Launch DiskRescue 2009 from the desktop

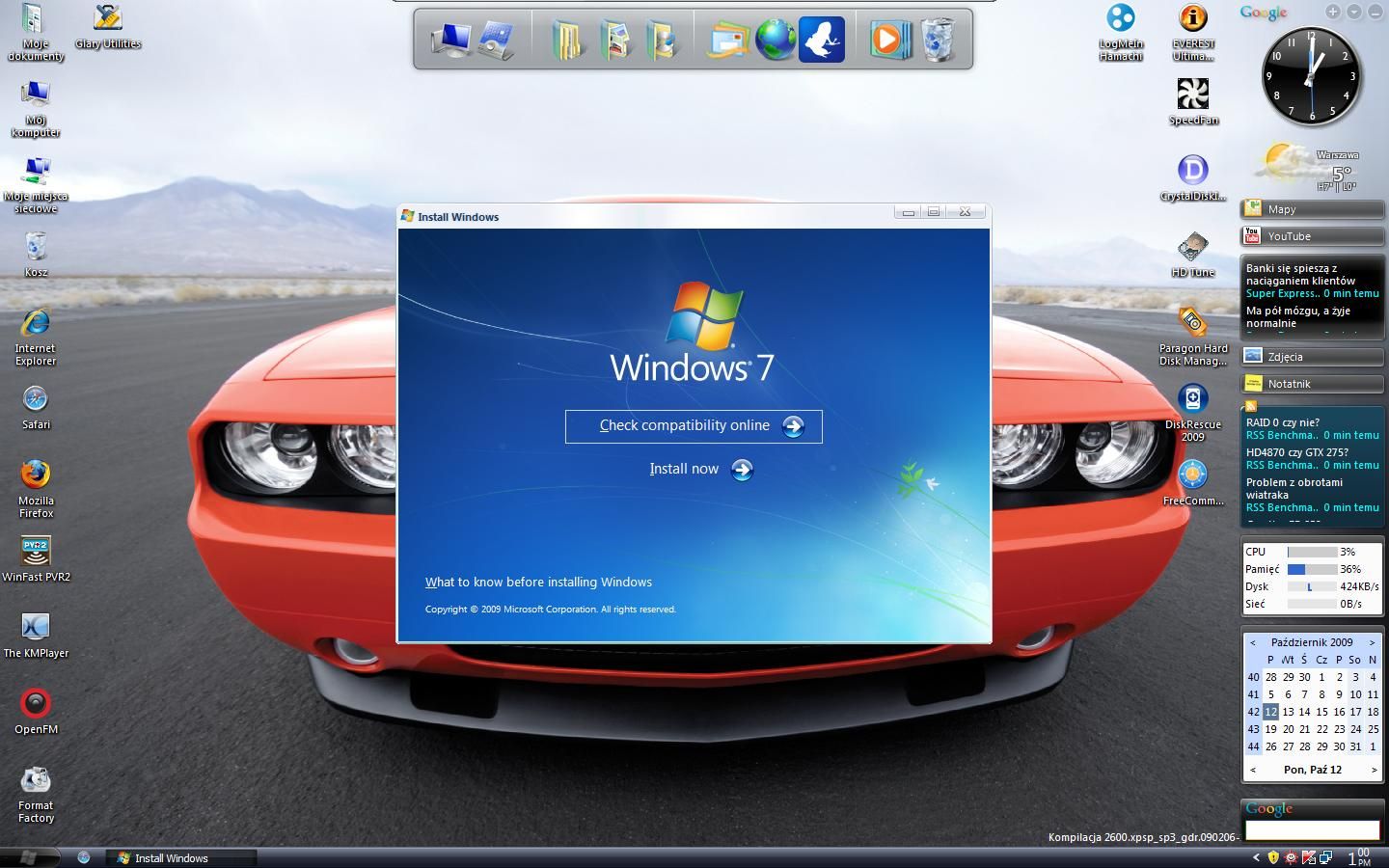tap(1193, 413)
